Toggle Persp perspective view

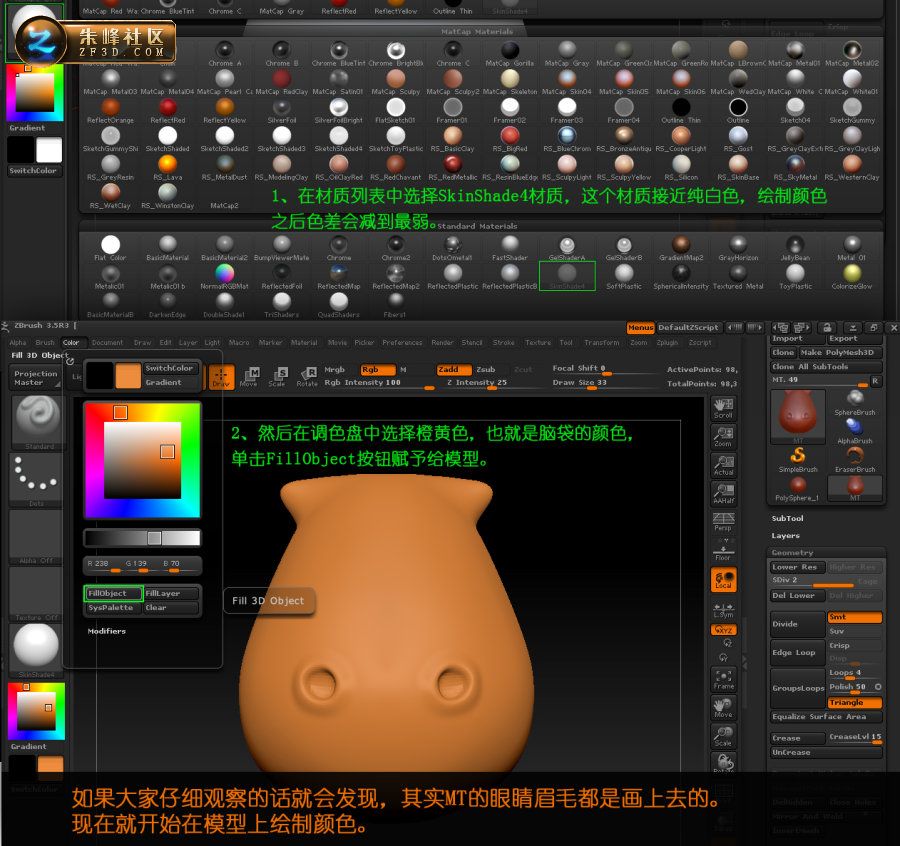point(723,521)
